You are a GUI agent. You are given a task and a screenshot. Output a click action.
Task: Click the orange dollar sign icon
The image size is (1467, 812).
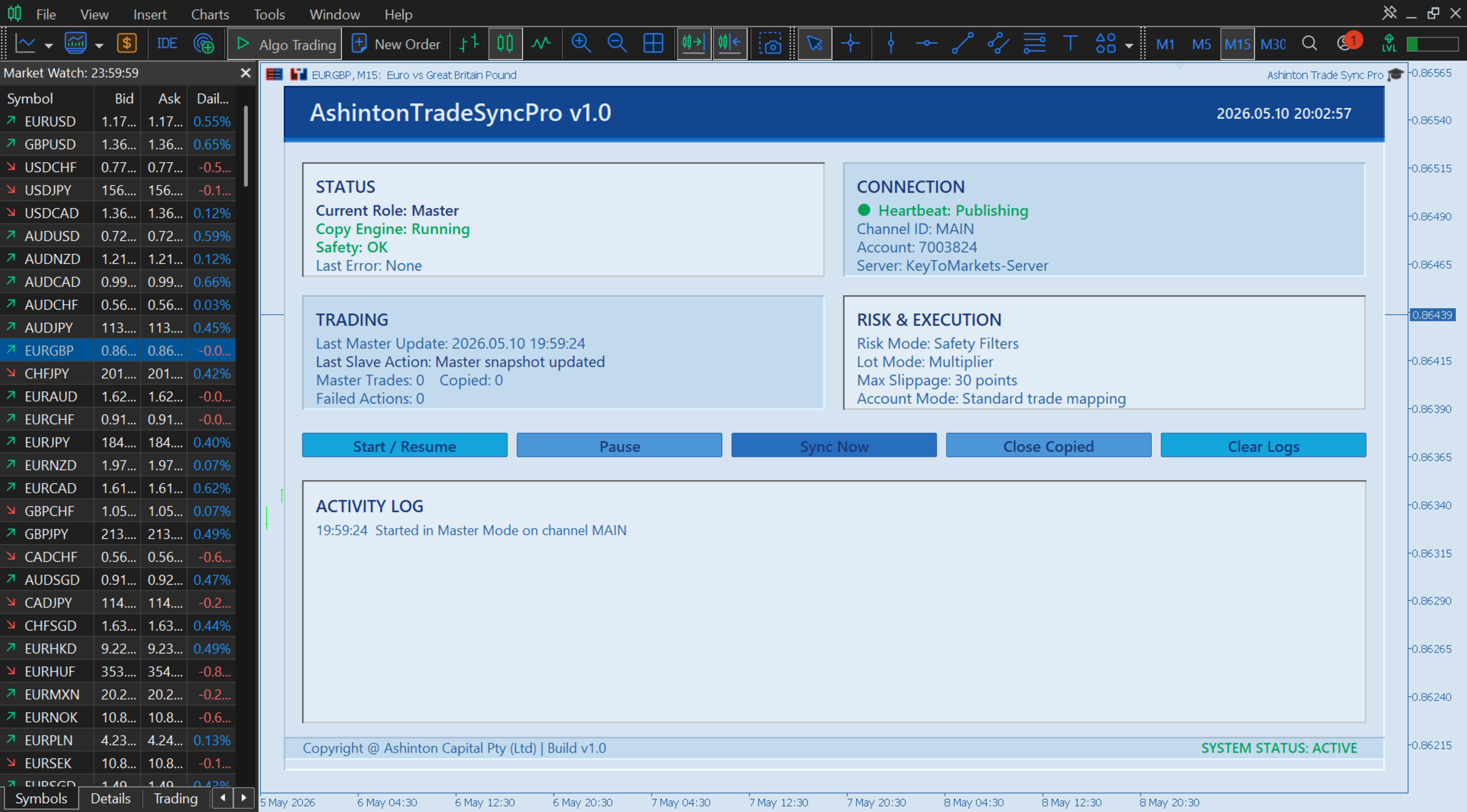point(127,44)
